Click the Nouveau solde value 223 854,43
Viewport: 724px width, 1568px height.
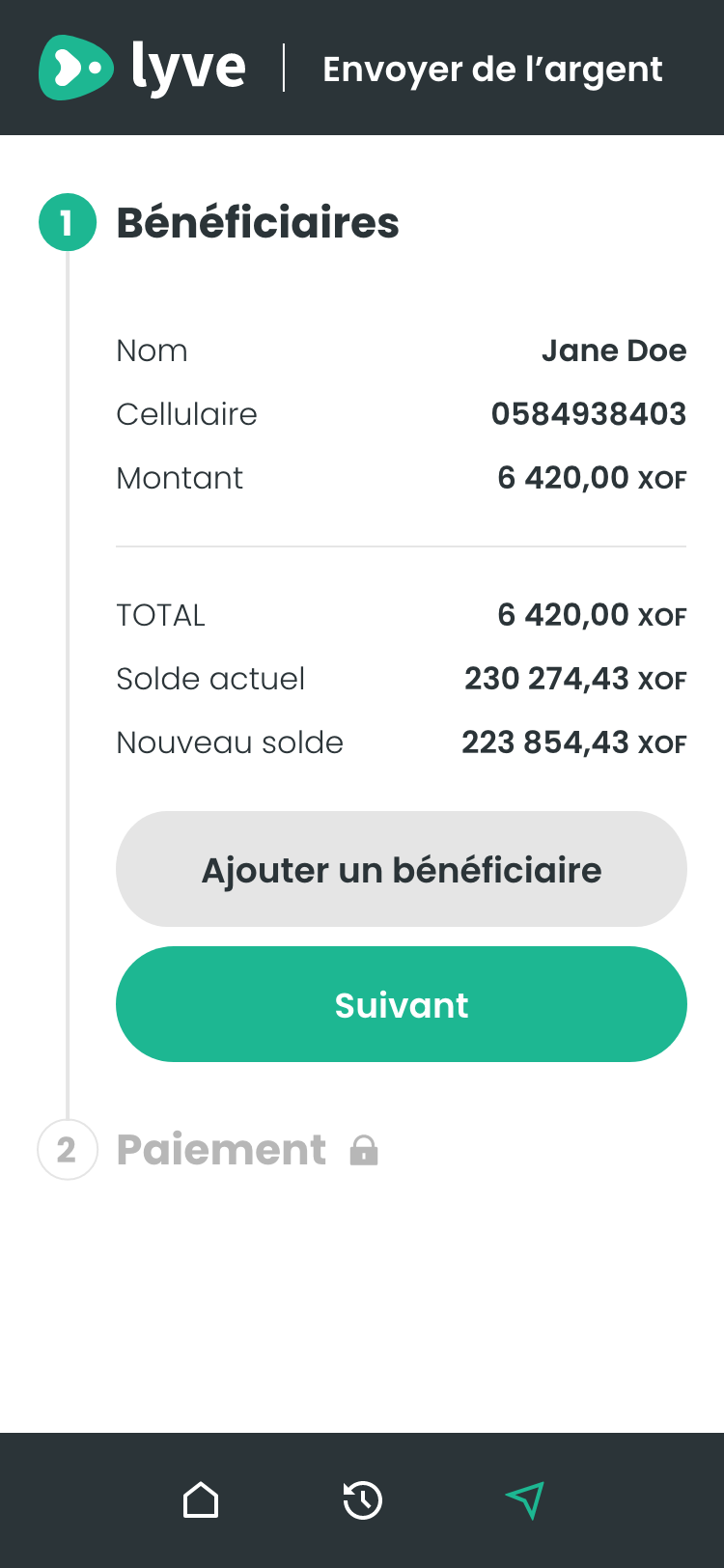click(574, 742)
